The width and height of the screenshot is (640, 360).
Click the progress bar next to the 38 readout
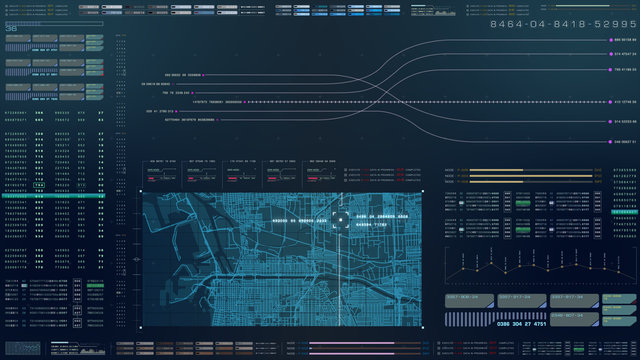tap(54, 24)
